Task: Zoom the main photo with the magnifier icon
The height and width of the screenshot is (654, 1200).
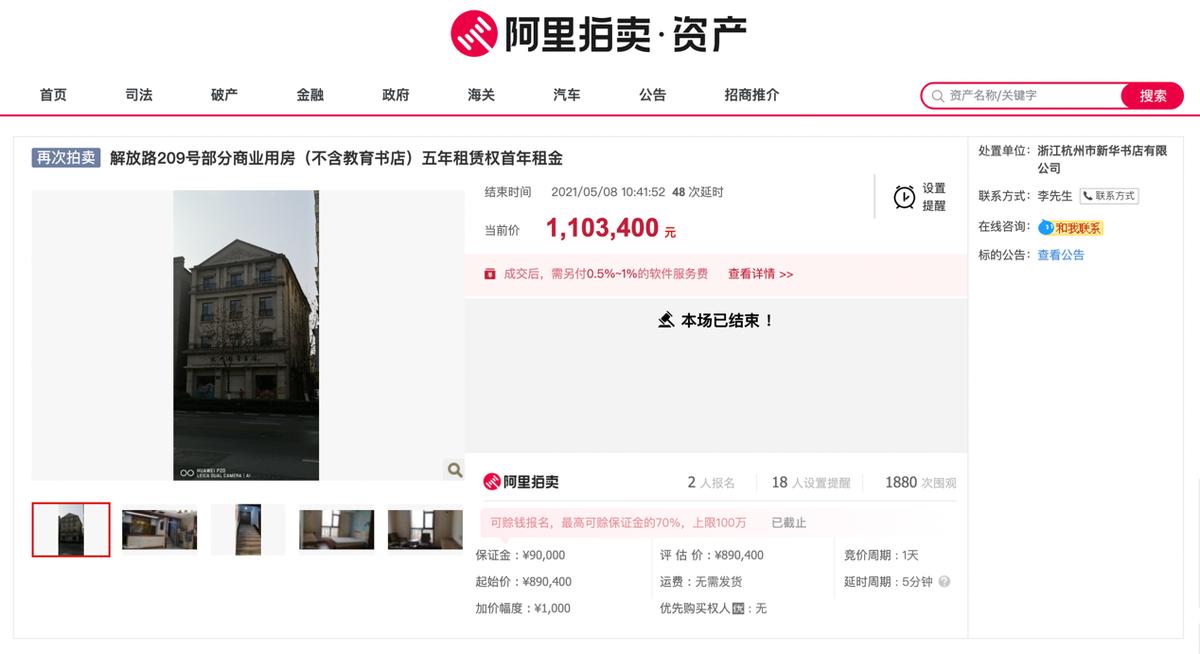Action: click(454, 469)
